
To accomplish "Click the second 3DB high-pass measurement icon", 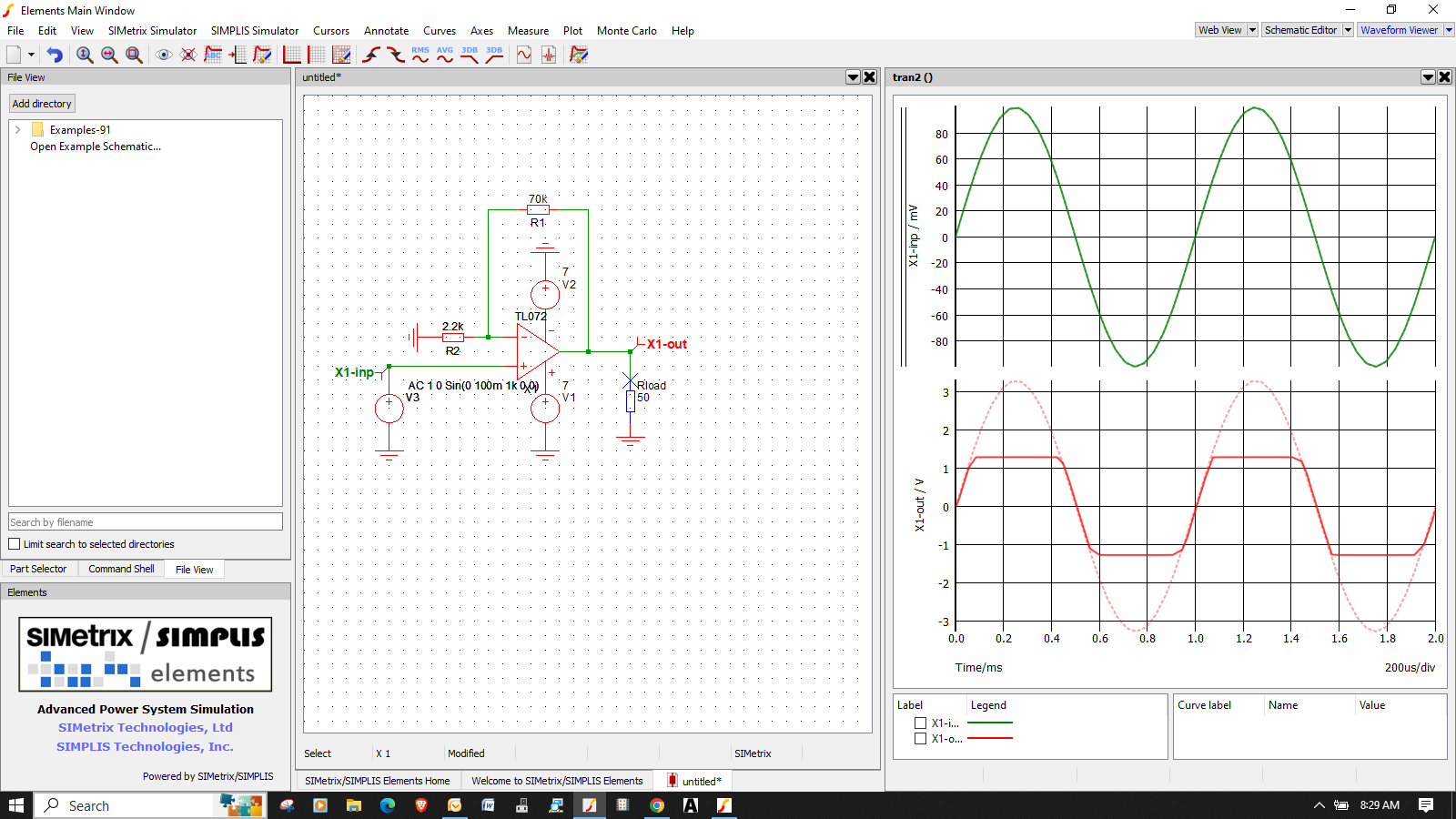I will tap(494, 55).
